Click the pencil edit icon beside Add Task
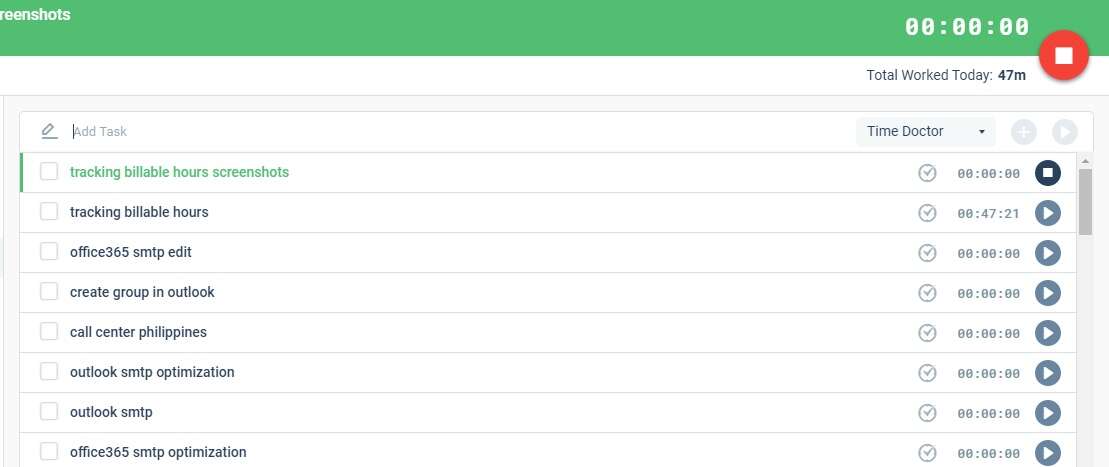Screen dimensions: 1109x467 tap(49, 131)
